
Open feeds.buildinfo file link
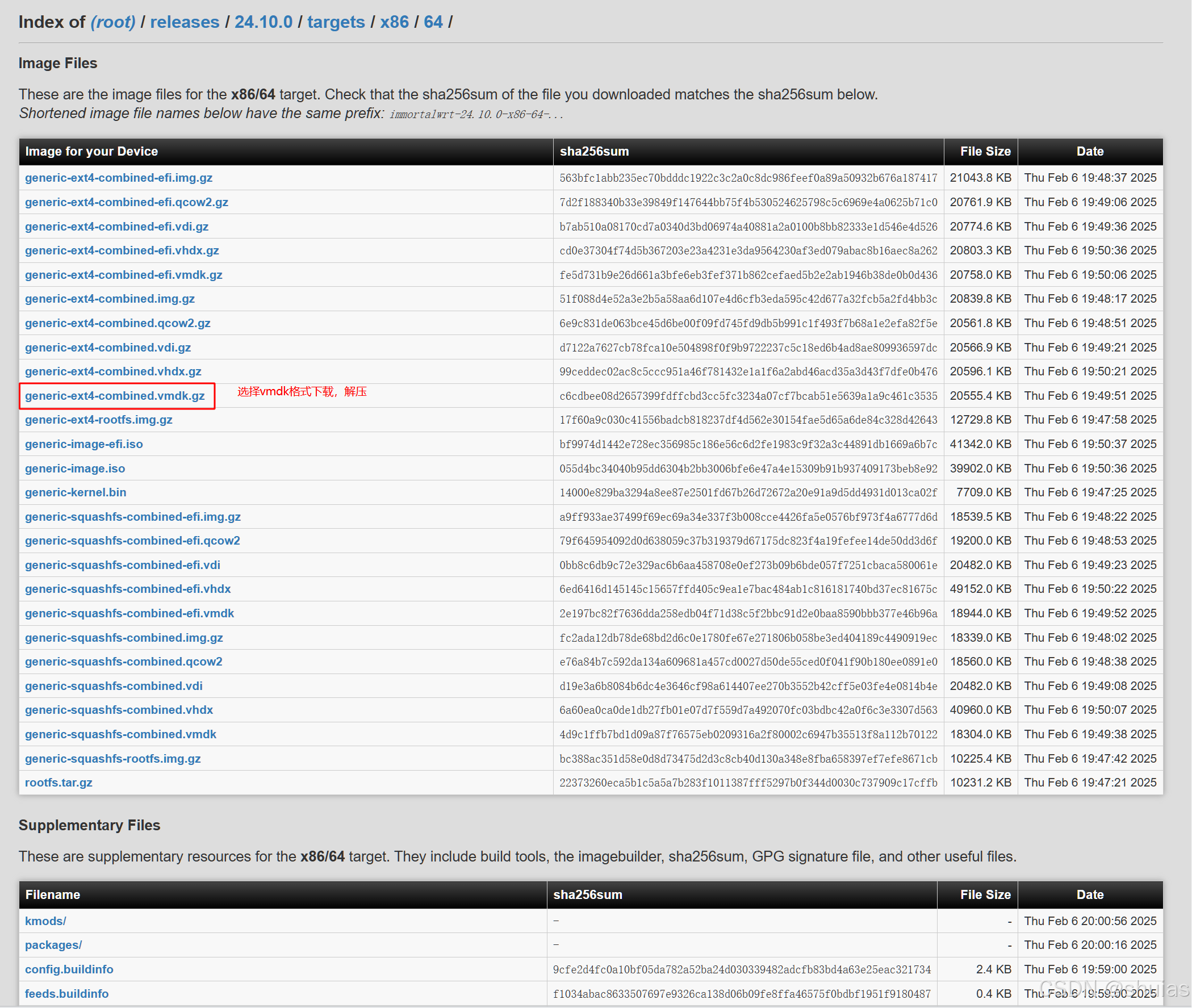point(67,993)
